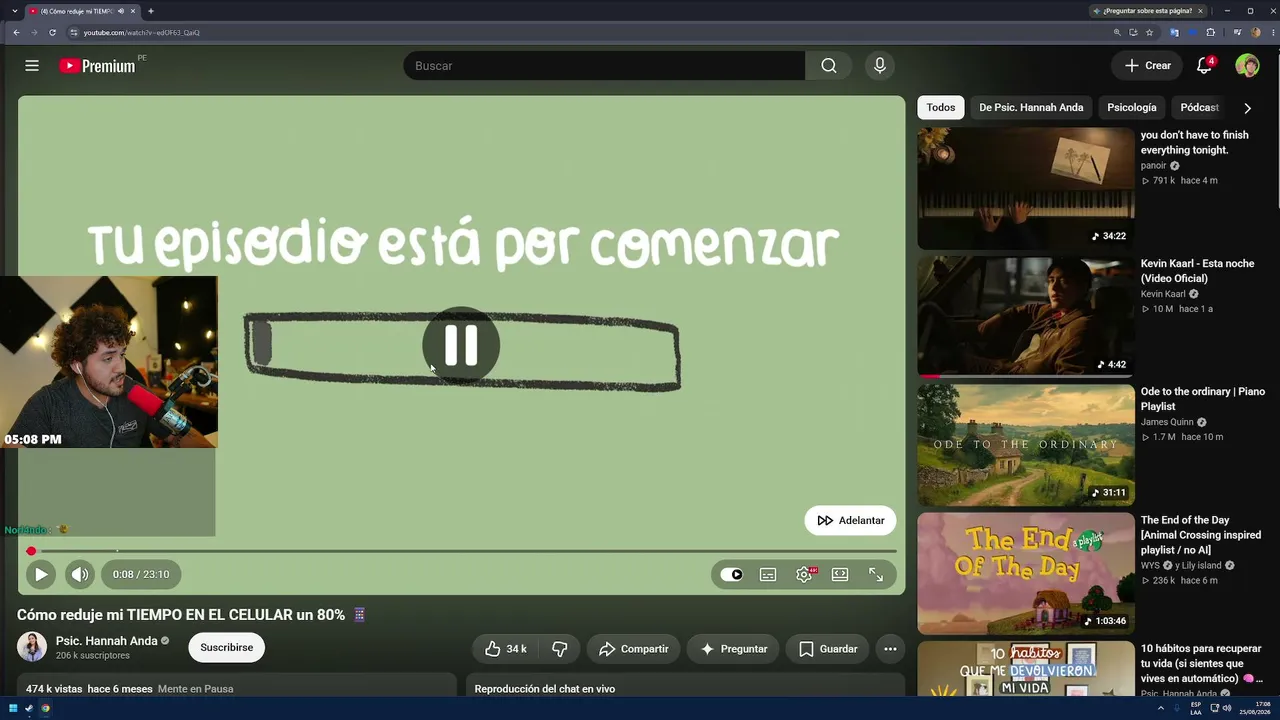The image size is (1280, 720).
Task: Click the Kevin Kaarl channel name
Action: (1163, 294)
